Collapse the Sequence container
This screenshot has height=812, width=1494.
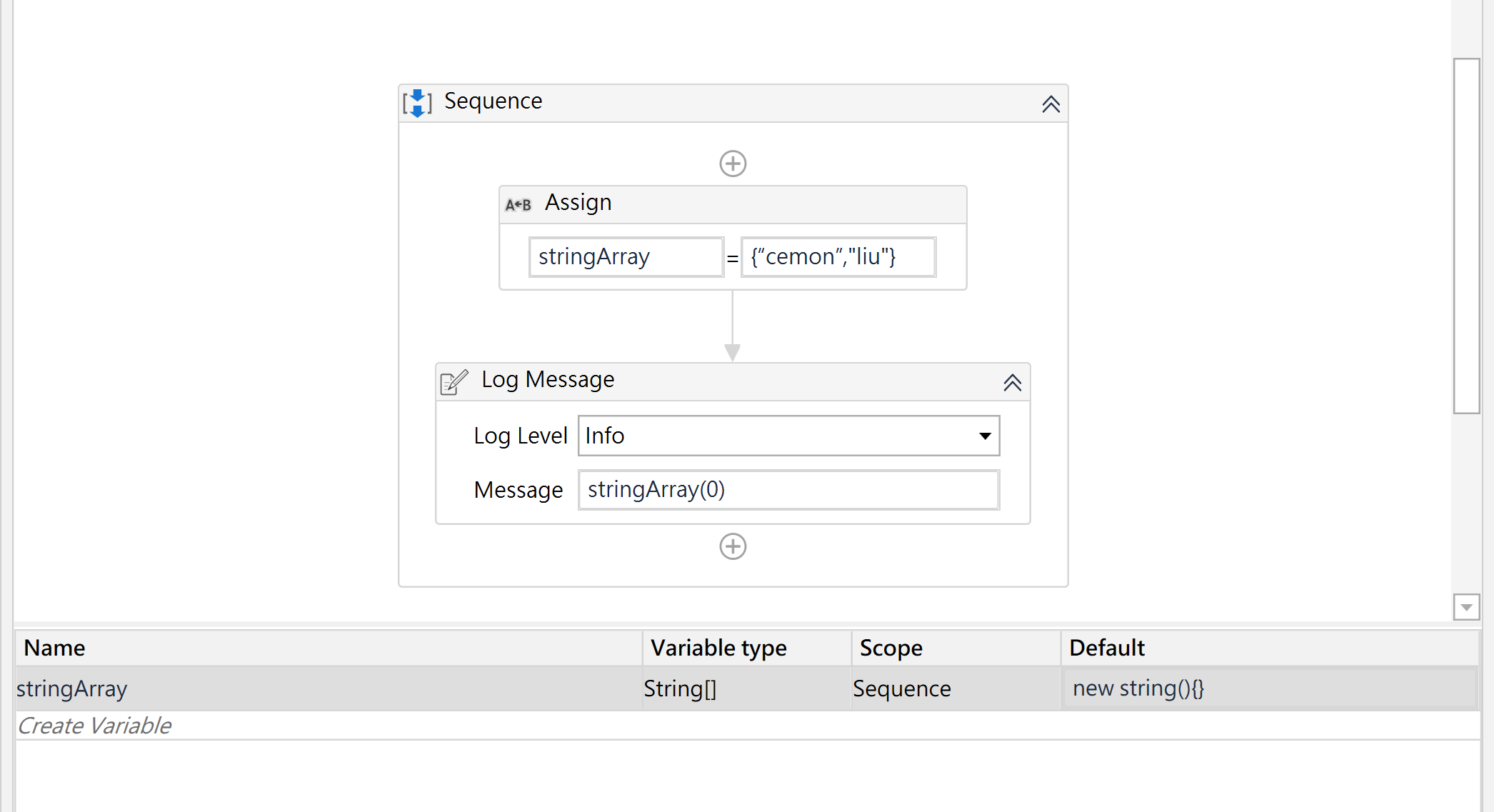[x=1051, y=104]
